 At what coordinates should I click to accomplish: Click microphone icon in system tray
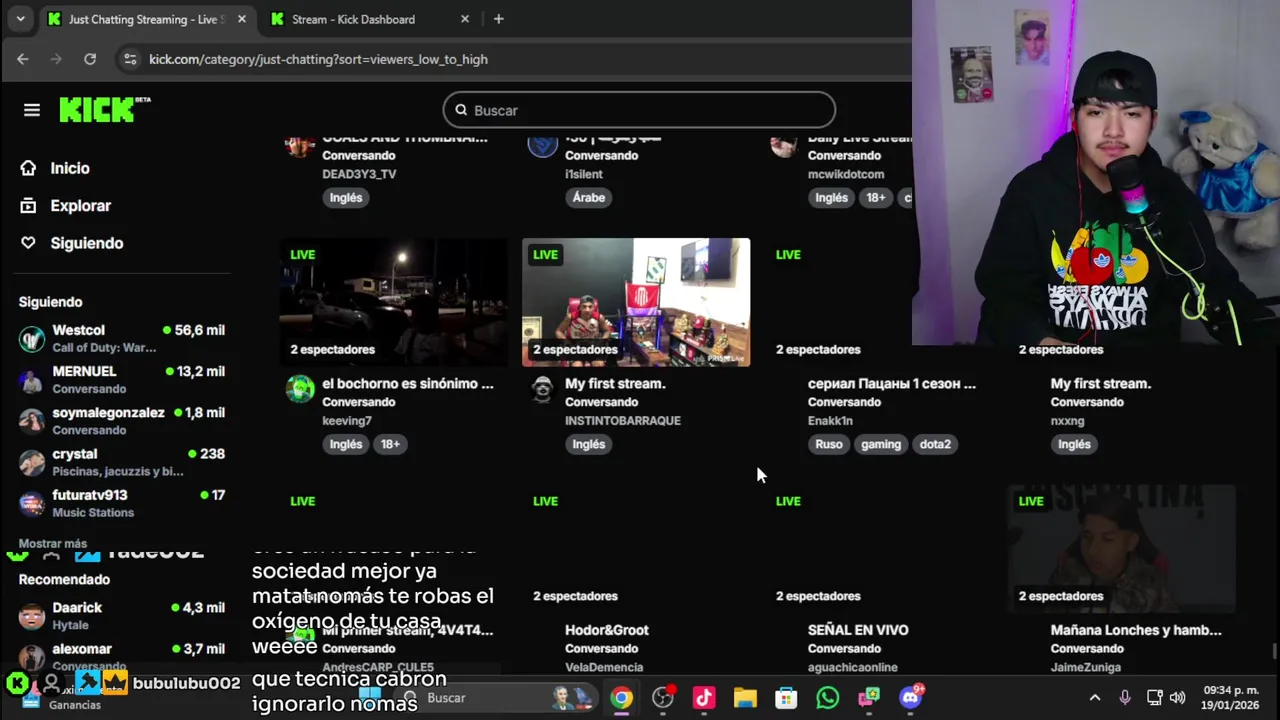click(1125, 698)
